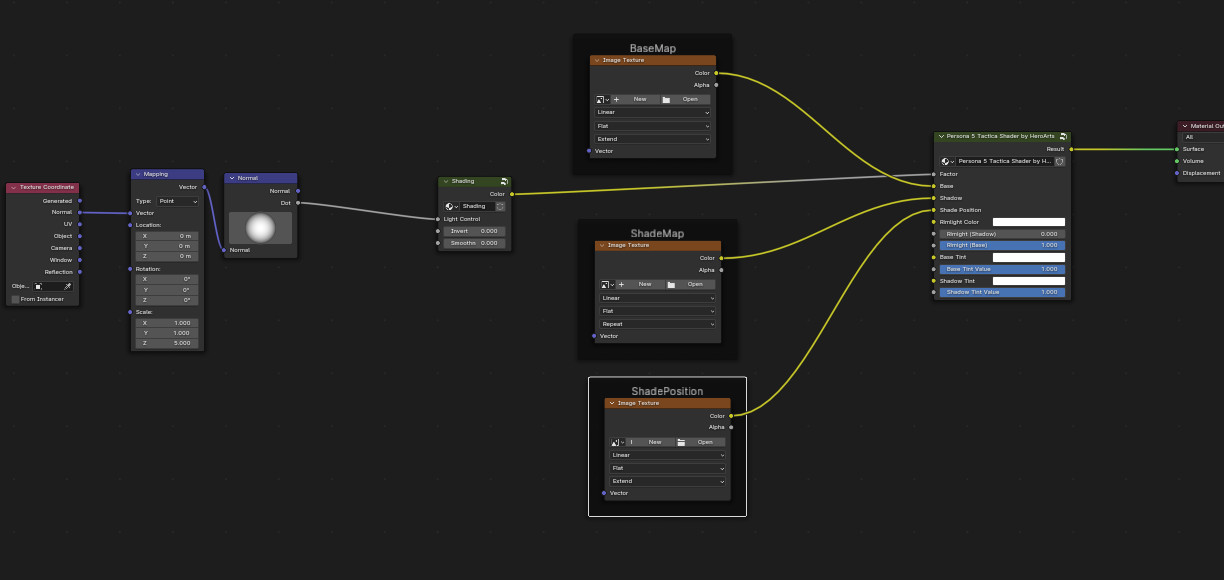This screenshot has height=580, width=1224.
Task: Open BaseMap interpolation dropdown showing Linear
Action: click(653, 113)
